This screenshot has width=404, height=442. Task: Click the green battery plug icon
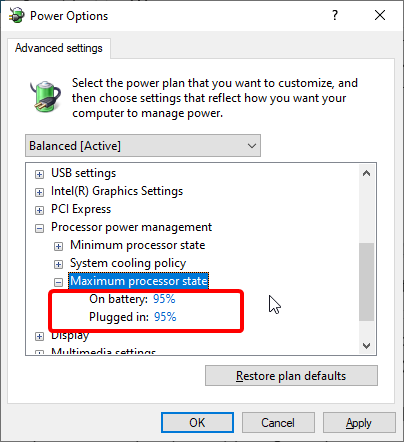(45, 96)
